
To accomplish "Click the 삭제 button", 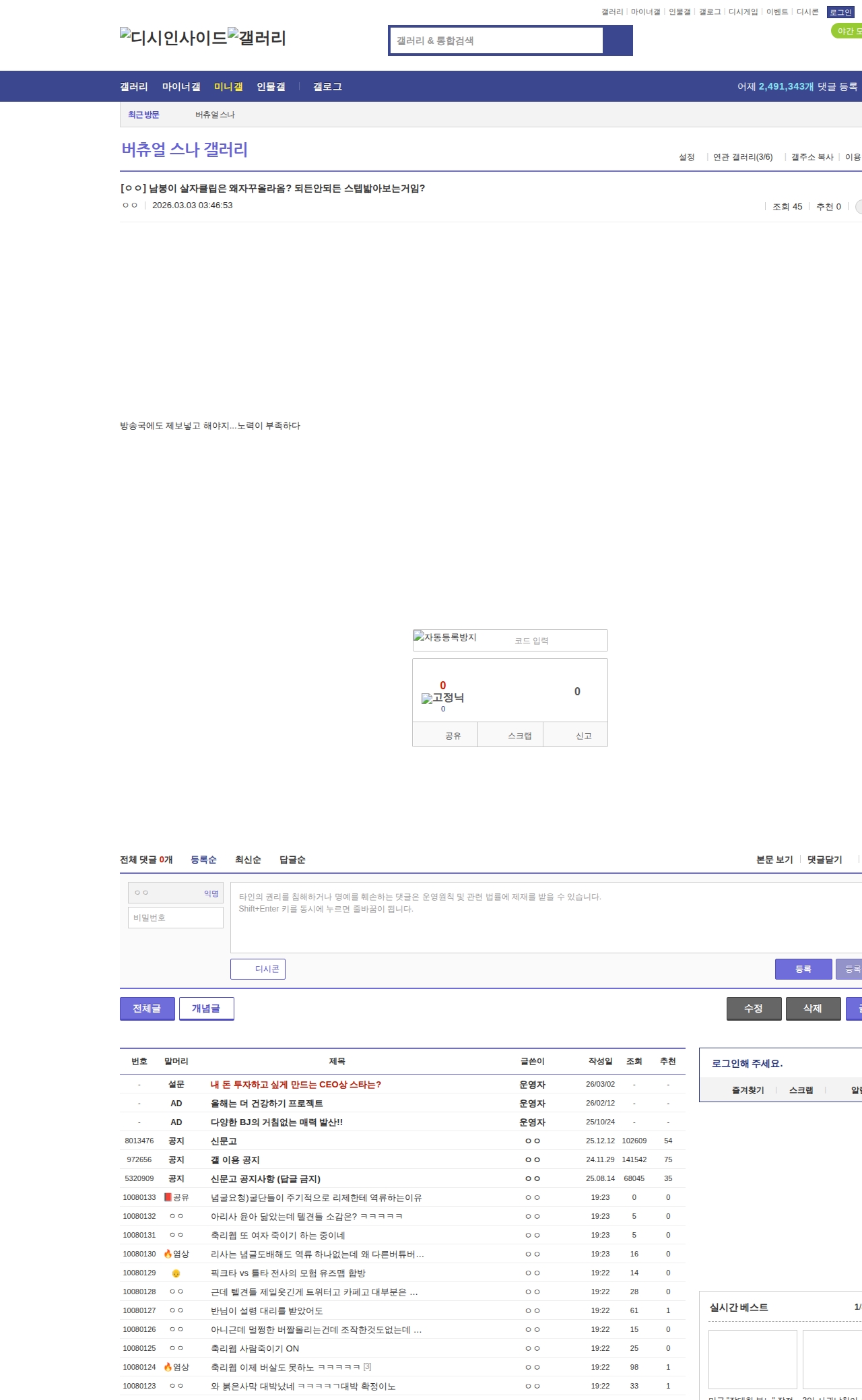I will [x=813, y=1008].
